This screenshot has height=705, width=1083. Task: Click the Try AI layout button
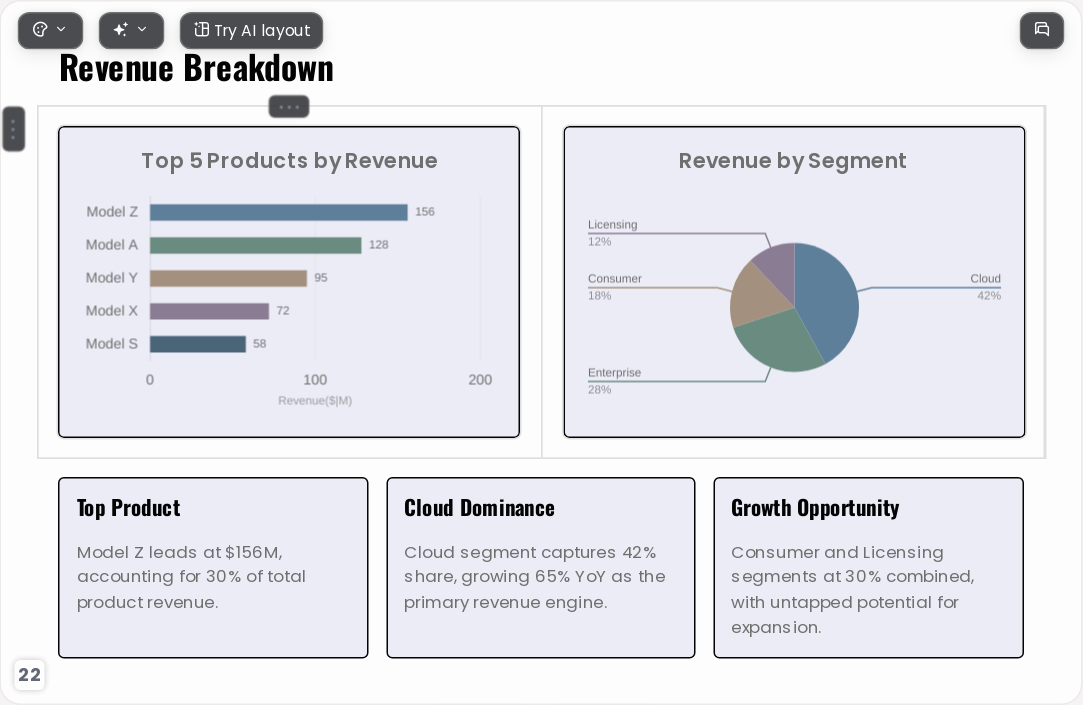pos(251,30)
